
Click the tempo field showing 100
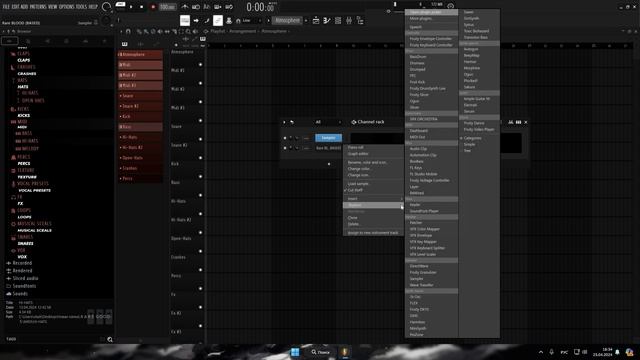point(167,7)
